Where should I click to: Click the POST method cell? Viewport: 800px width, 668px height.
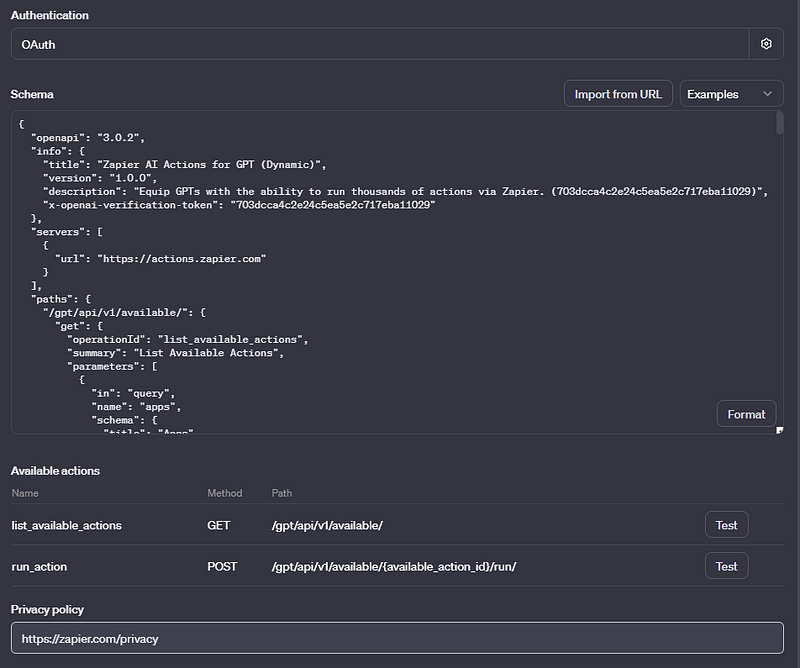(x=222, y=566)
